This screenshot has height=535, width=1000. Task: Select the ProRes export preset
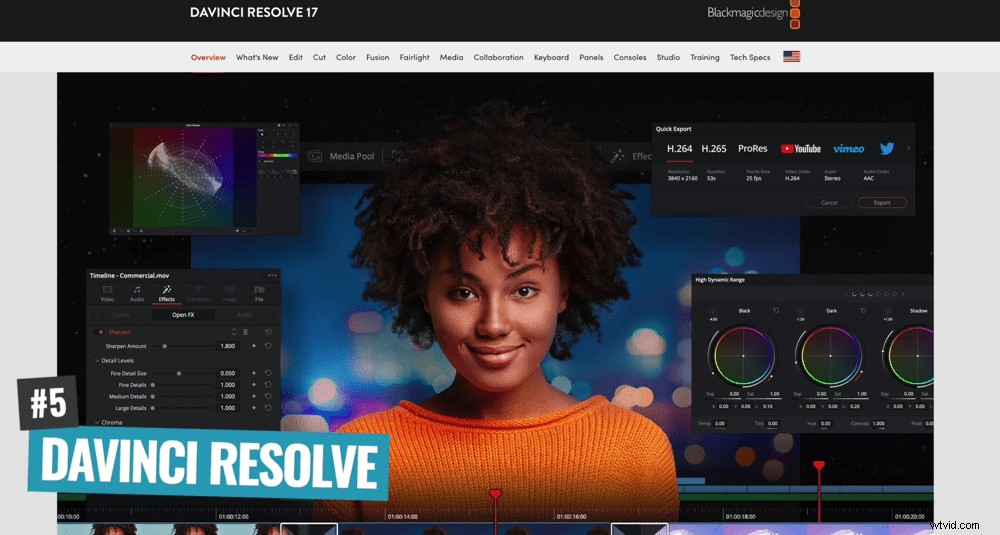coord(753,149)
